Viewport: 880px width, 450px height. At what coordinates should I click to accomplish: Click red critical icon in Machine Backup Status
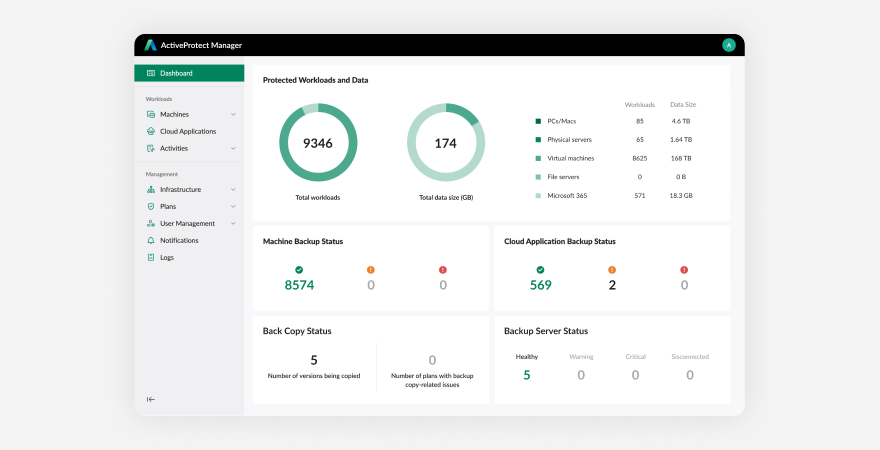[443, 269]
